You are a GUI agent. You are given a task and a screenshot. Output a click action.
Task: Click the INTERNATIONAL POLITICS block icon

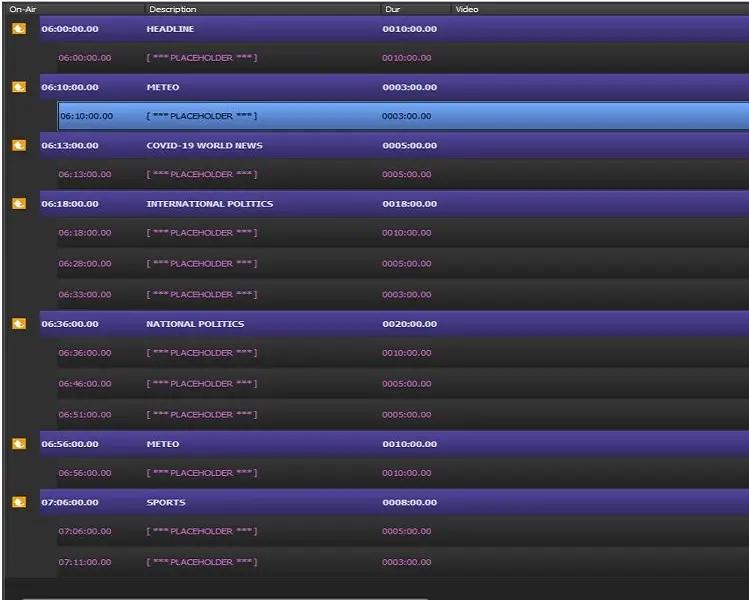click(19, 203)
